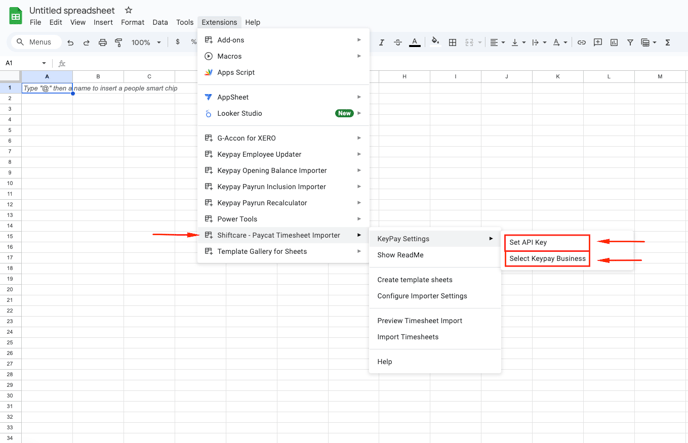The width and height of the screenshot is (688, 443).
Task: Expand the Power Tools submenu
Action: pos(283,219)
